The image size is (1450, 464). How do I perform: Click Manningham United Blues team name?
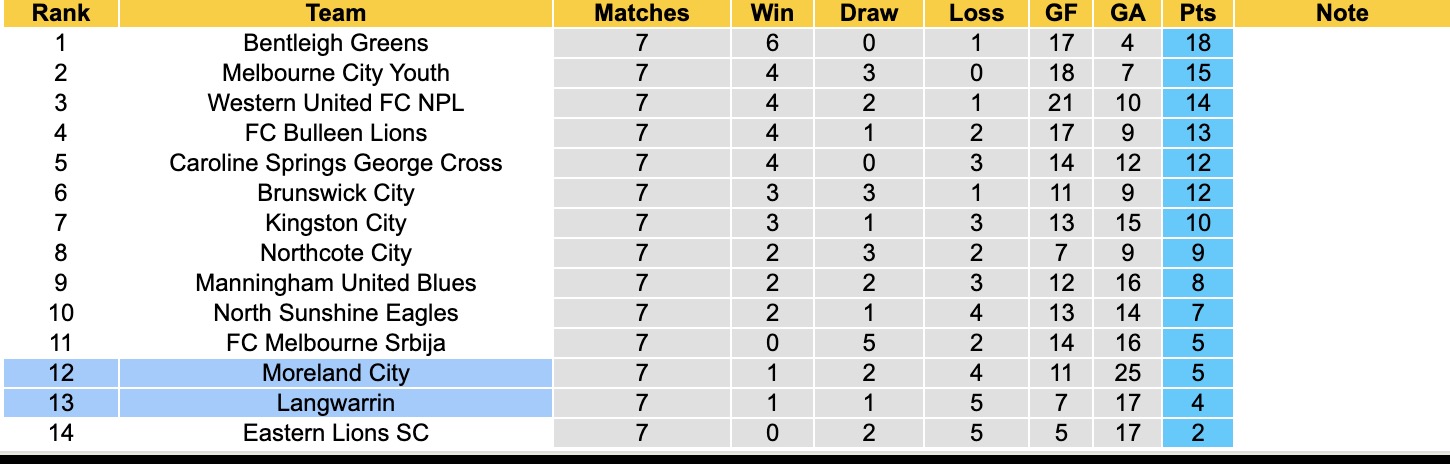pos(336,283)
